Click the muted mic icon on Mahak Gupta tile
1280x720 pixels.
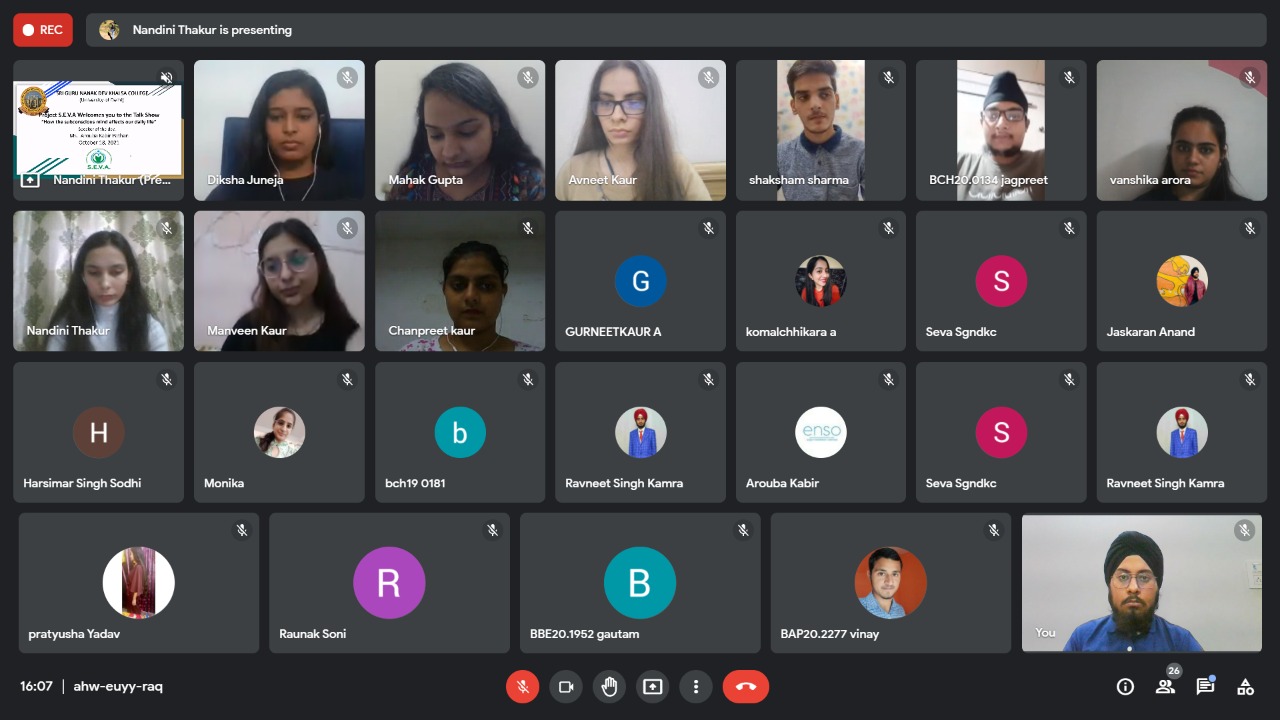coord(527,77)
